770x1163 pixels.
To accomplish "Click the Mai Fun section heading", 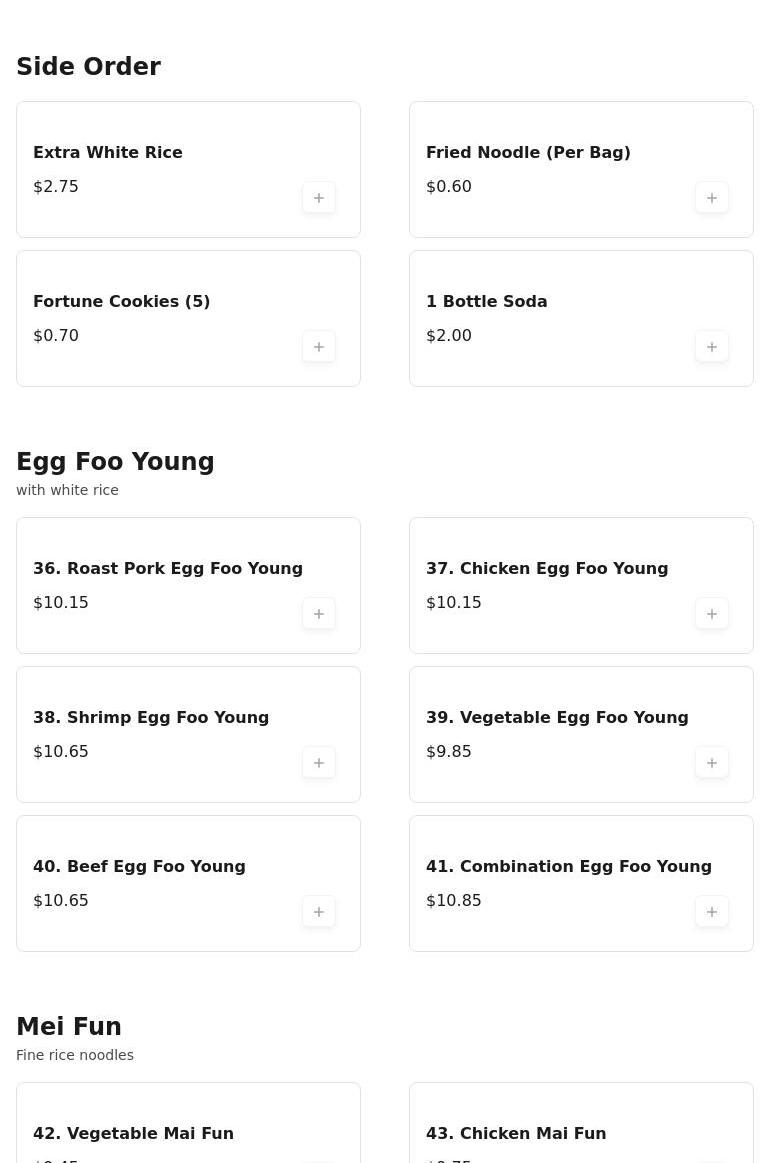I will (x=69, y=1027).
